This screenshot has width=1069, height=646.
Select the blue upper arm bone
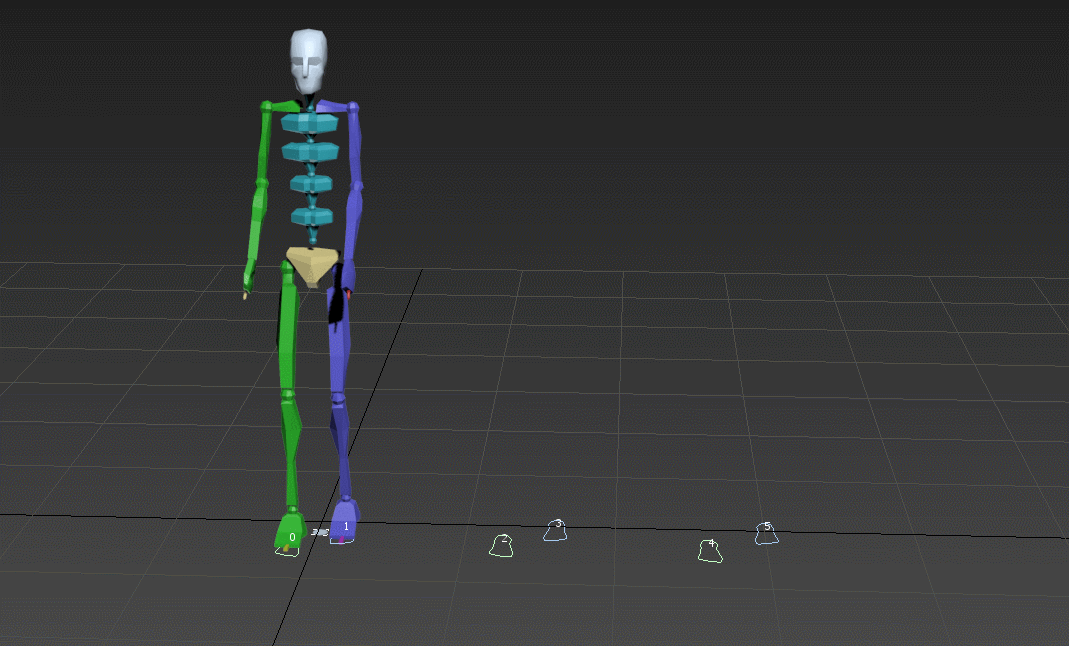click(355, 144)
